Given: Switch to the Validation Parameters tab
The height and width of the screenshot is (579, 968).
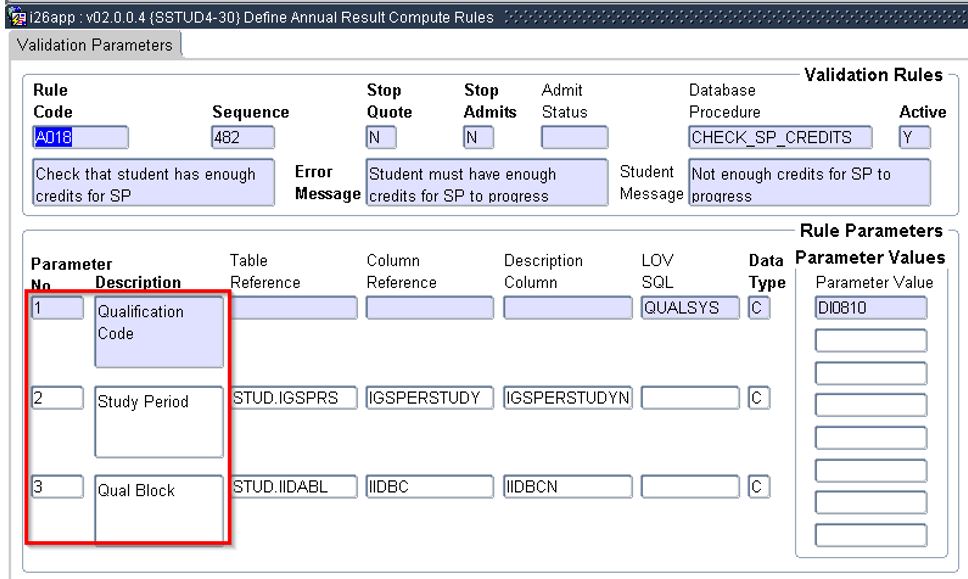Looking at the screenshot, I should point(94,45).
